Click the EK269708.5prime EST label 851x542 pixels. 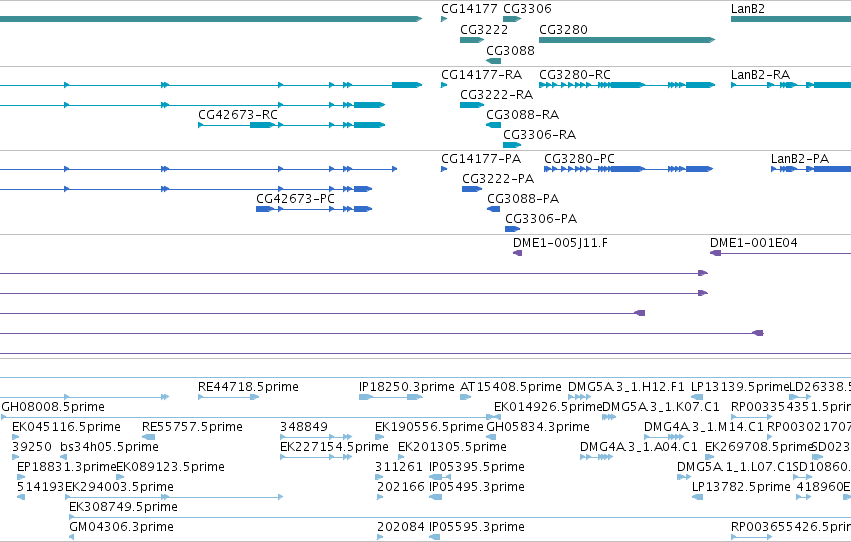758,447
